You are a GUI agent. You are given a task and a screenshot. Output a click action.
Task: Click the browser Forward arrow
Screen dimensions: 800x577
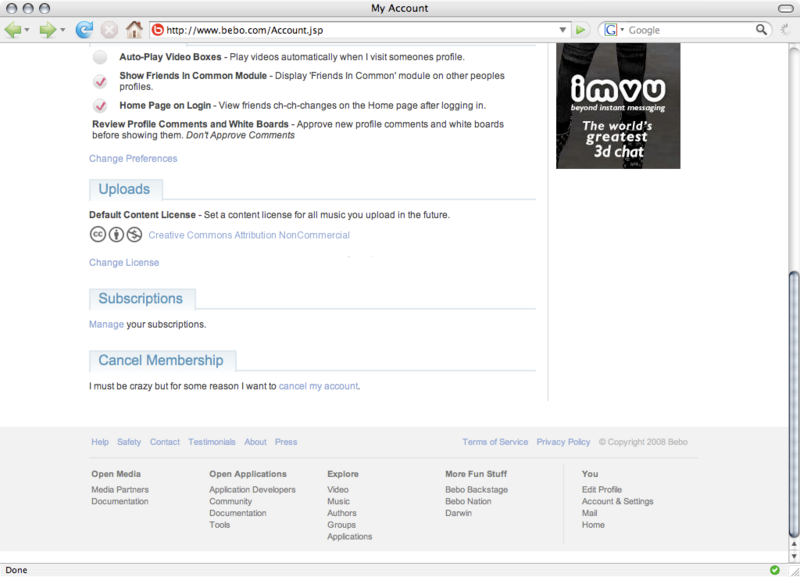[47, 30]
